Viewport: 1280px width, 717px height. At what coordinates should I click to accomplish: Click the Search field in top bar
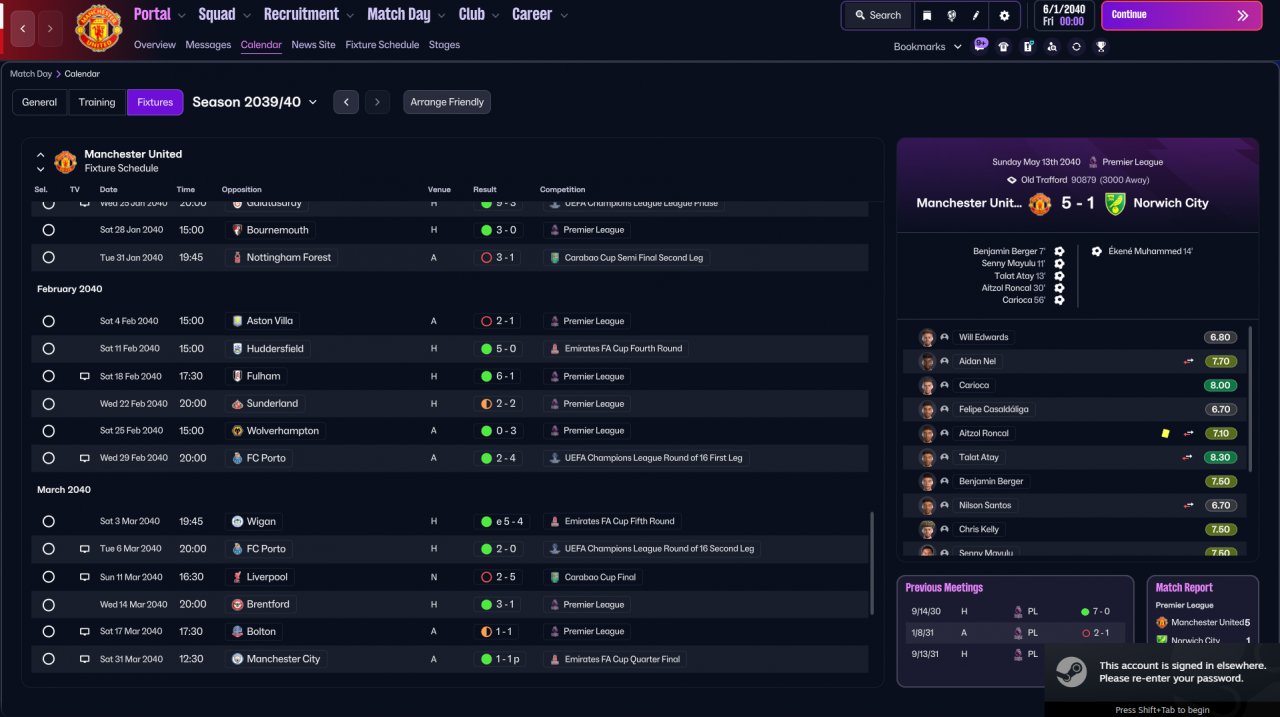click(x=878, y=15)
